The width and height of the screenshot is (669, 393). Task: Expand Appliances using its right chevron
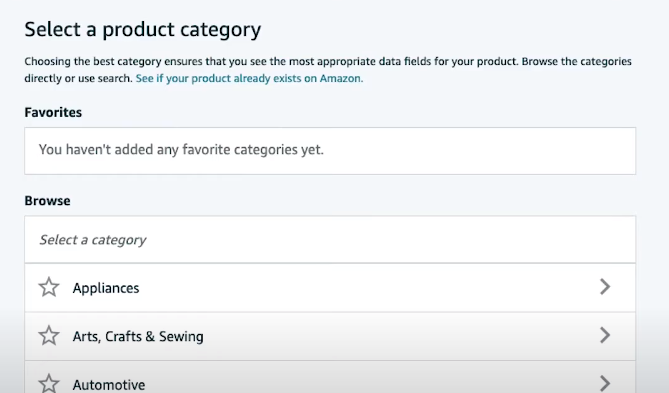[605, 287]
